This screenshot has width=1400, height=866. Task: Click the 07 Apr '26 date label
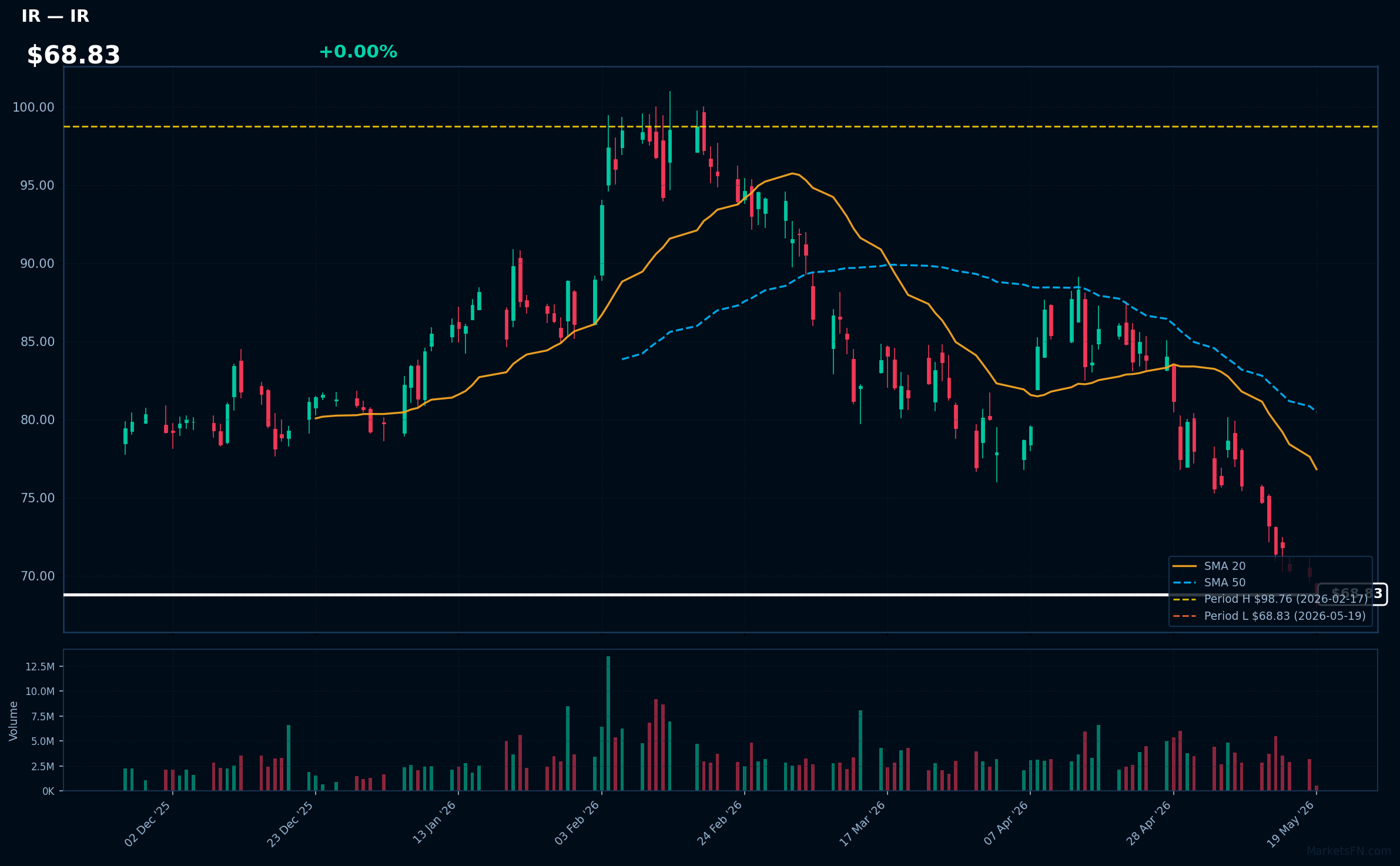[x=1006, y=823]
